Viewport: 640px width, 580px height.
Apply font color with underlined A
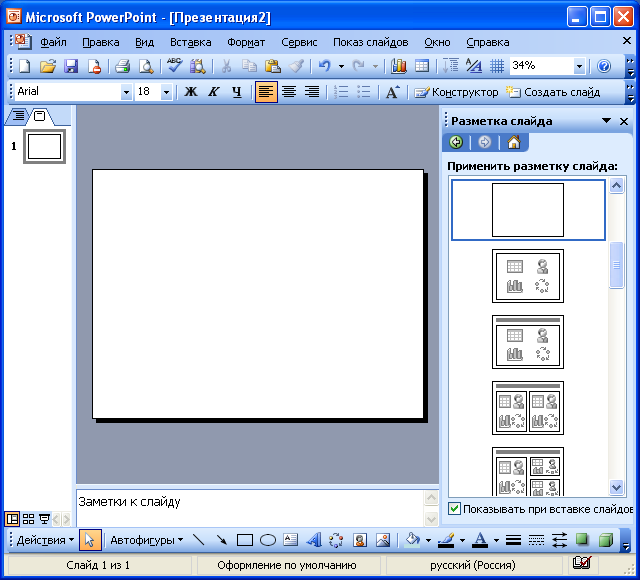(x=480, y=540)
